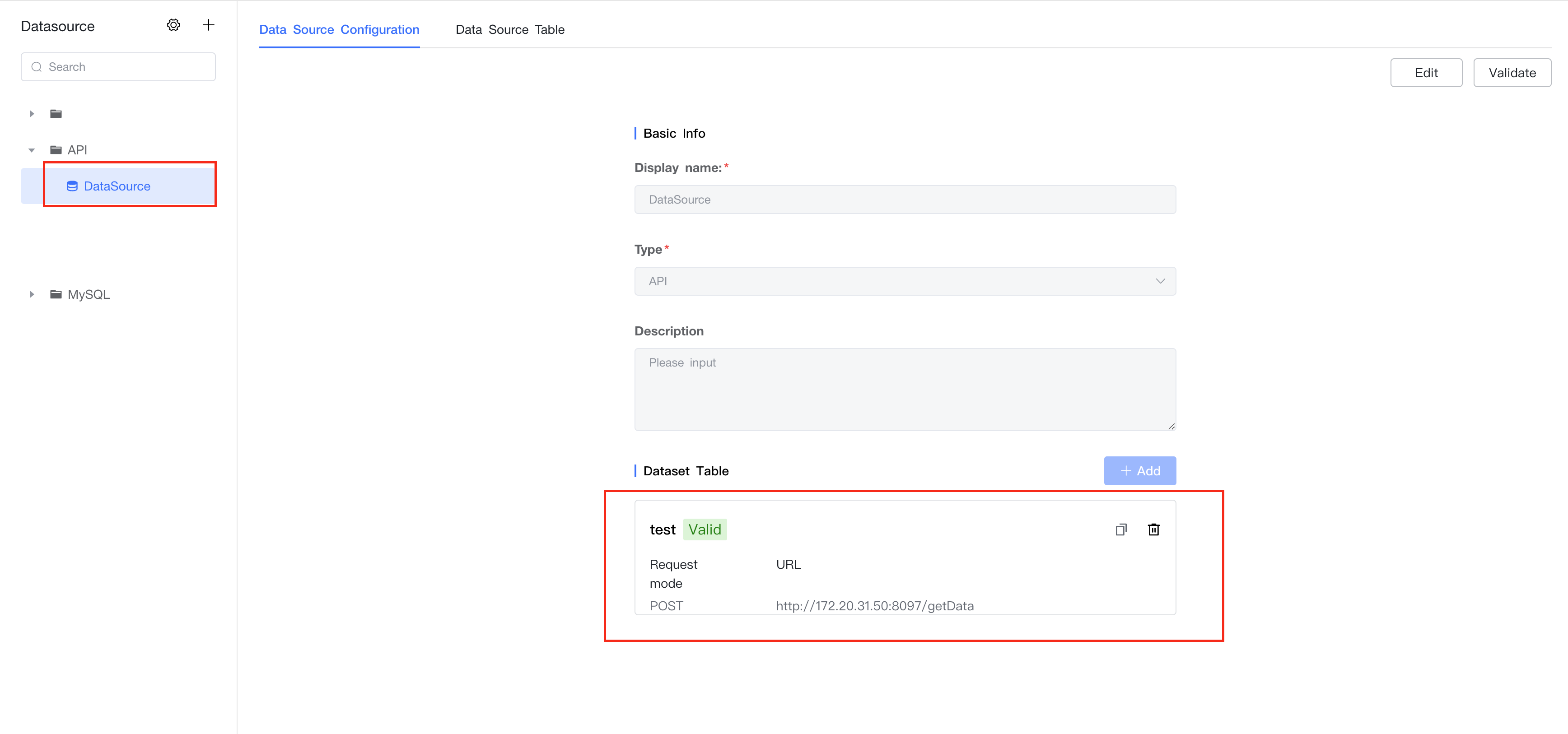The image size is (1568, 734).
Task: Delete the test dataset with trash icon
Action: (x=1153, y=530)
